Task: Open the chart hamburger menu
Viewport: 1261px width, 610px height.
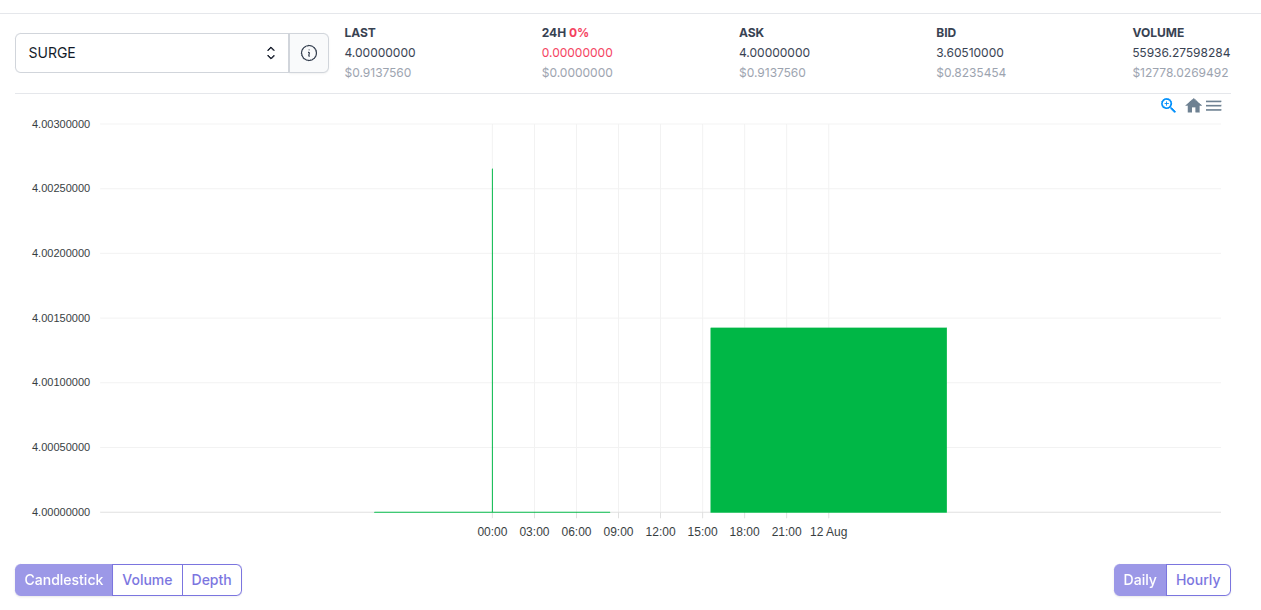Action: (1214, 105)
